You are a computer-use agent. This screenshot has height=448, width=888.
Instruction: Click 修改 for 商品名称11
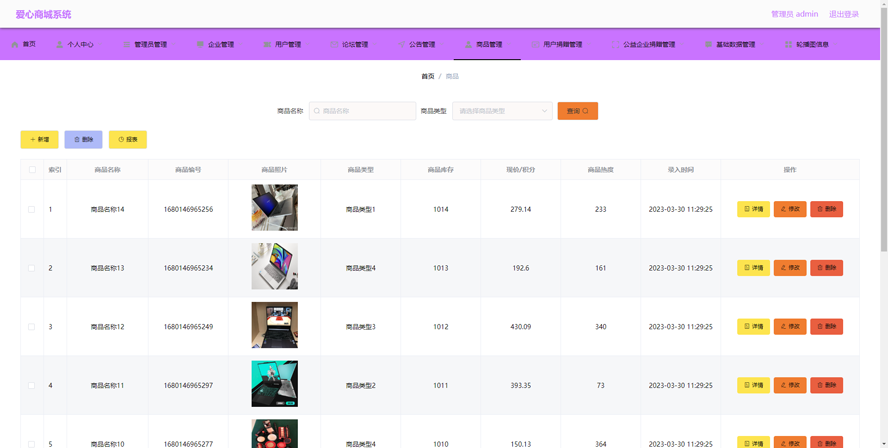(790, 385)
